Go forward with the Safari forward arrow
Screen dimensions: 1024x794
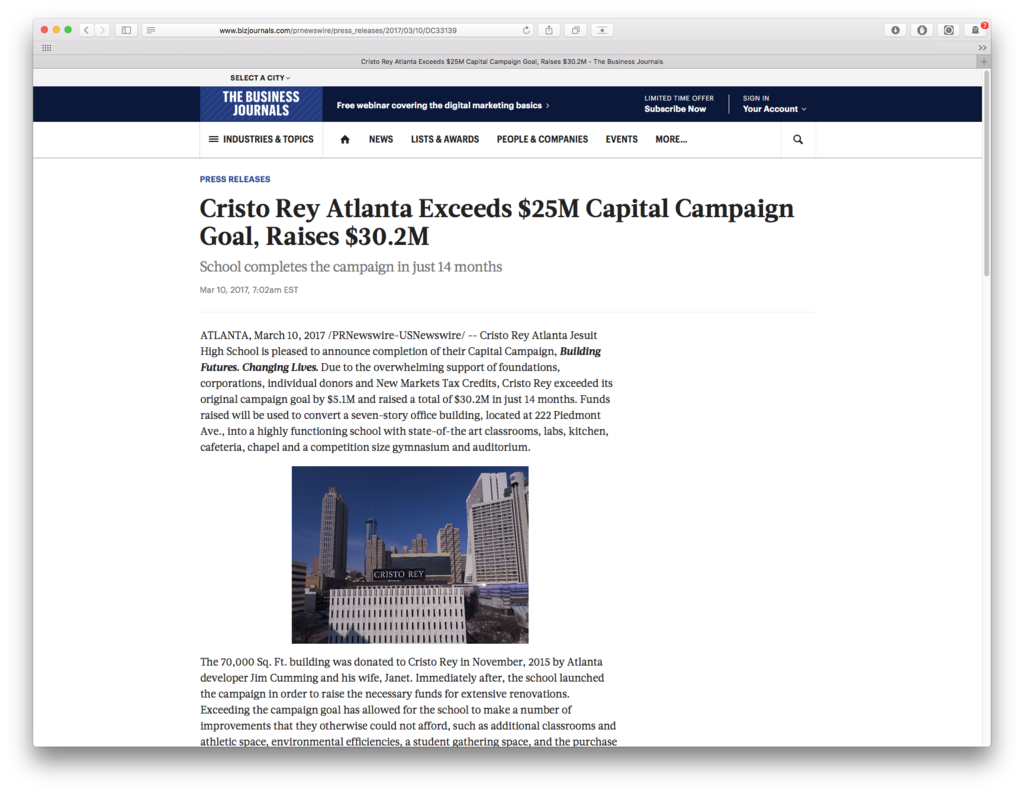102,30
